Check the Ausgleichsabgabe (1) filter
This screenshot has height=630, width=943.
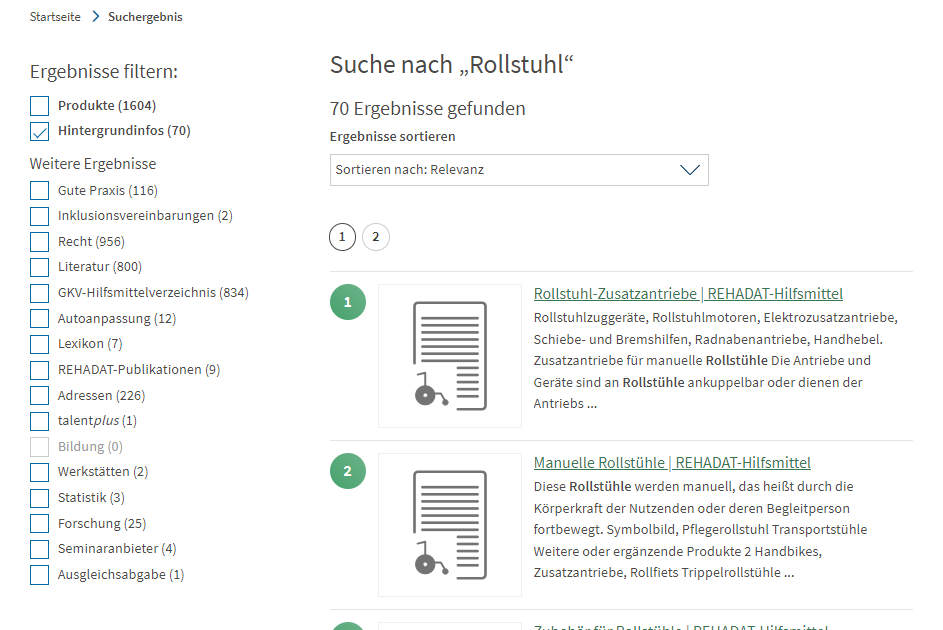[40, 575]
